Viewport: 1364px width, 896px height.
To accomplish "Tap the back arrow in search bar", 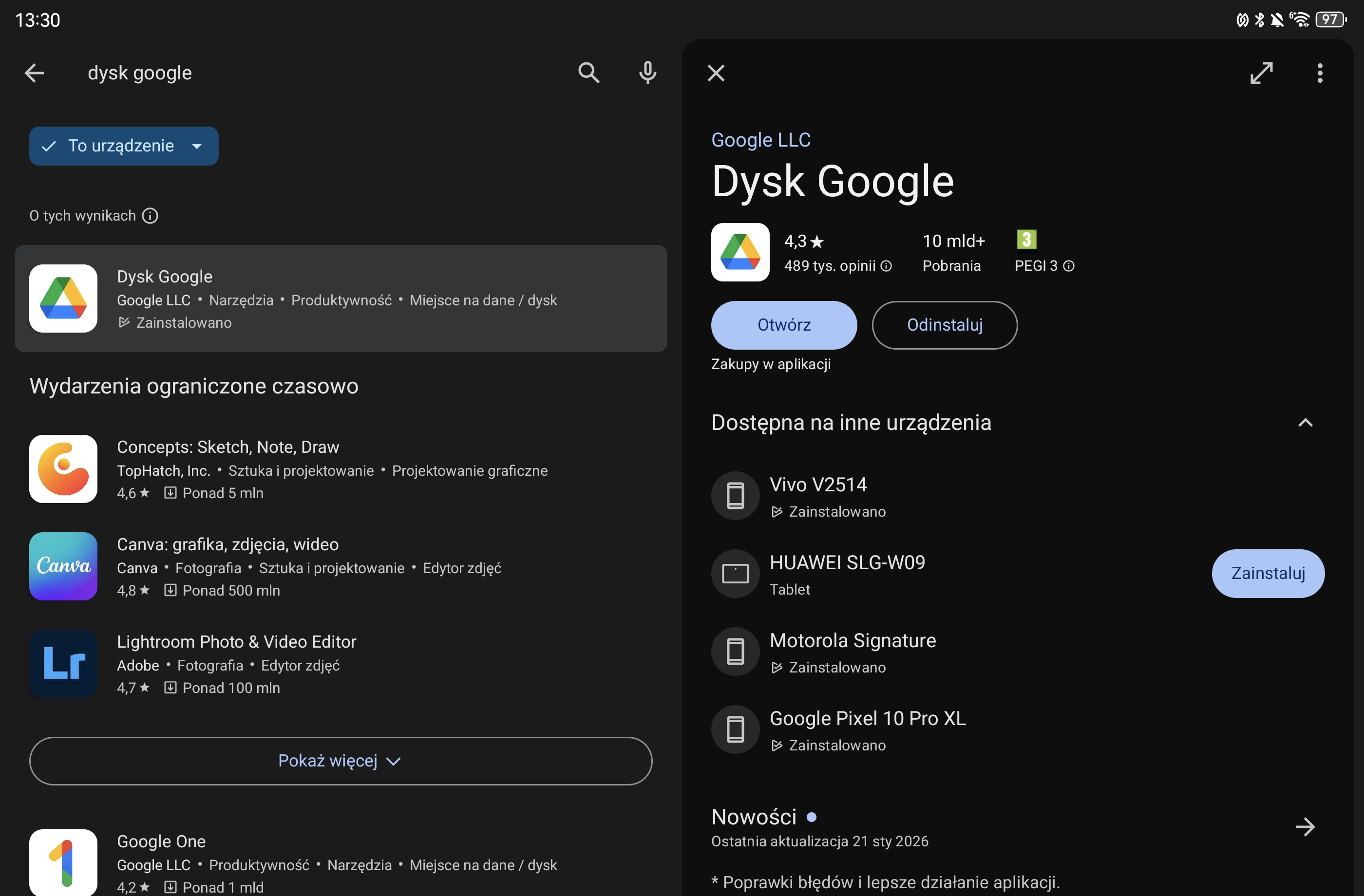I will [x=35, y=73].
